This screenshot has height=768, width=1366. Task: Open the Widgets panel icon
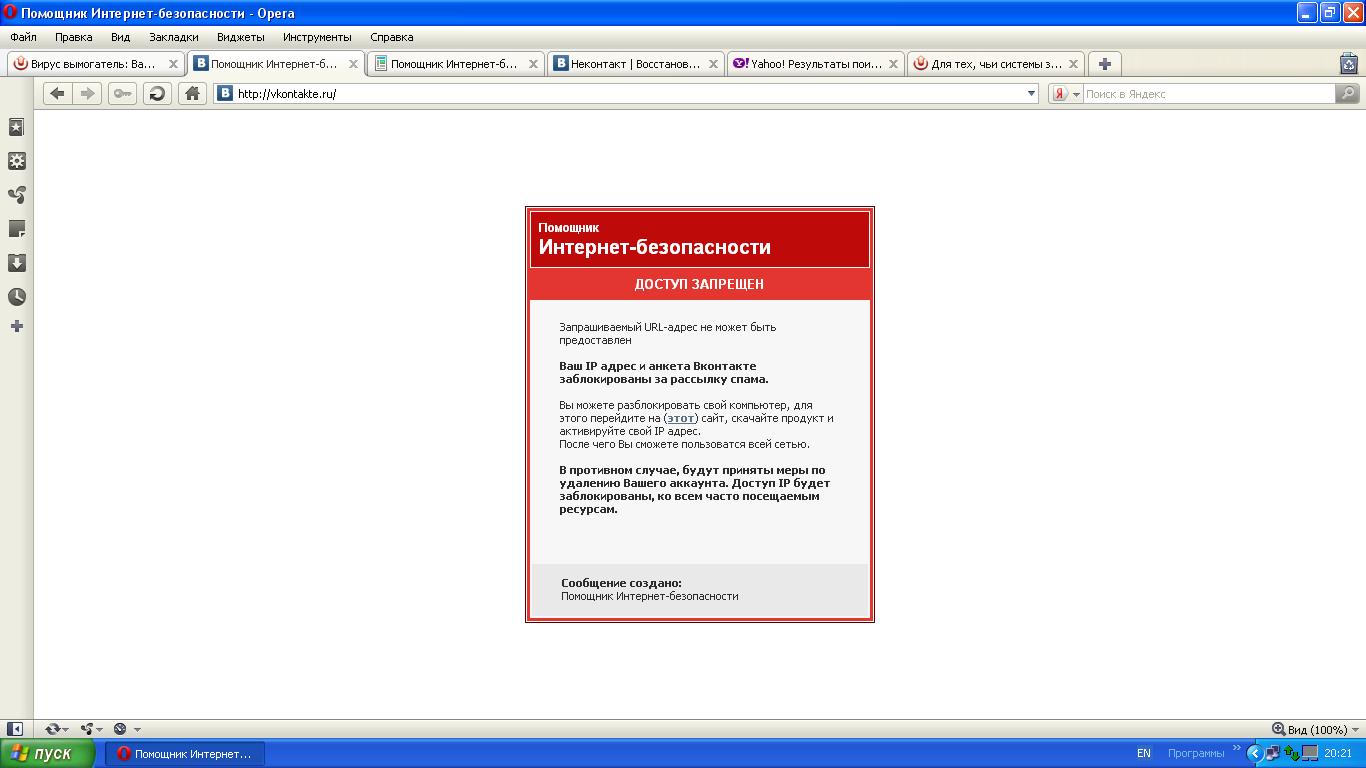pos(15,161)
